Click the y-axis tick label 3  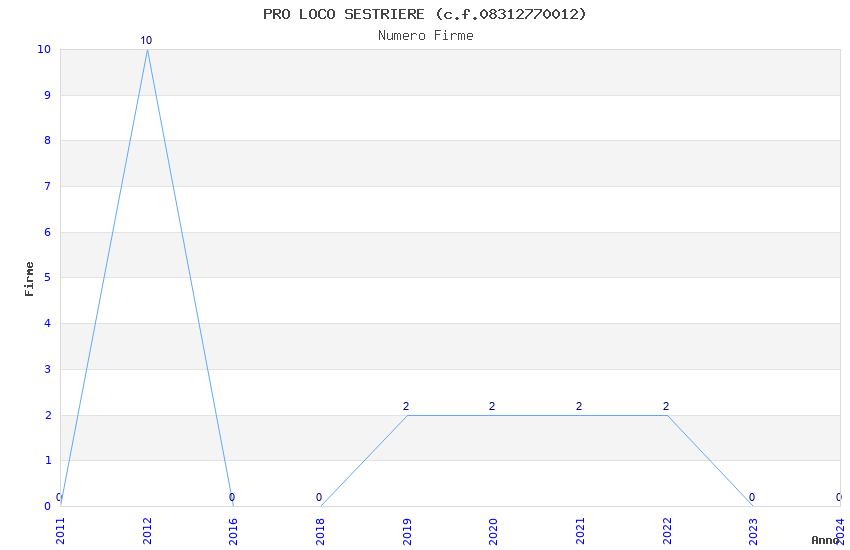pyautogui.click(x=48, y=370)
